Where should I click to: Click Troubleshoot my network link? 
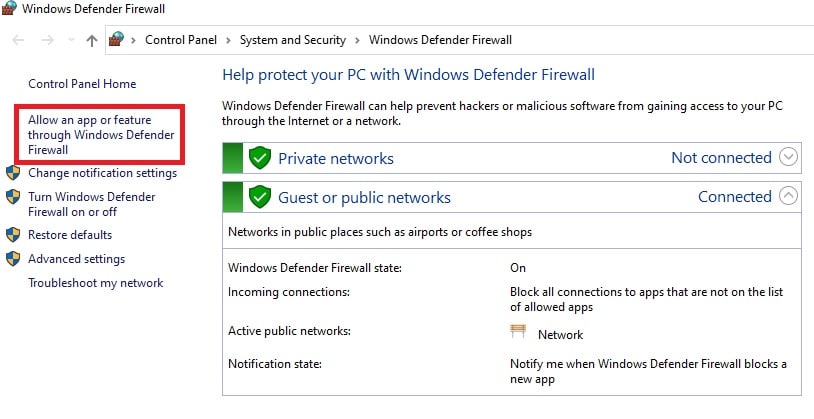[x=95, y=283]
